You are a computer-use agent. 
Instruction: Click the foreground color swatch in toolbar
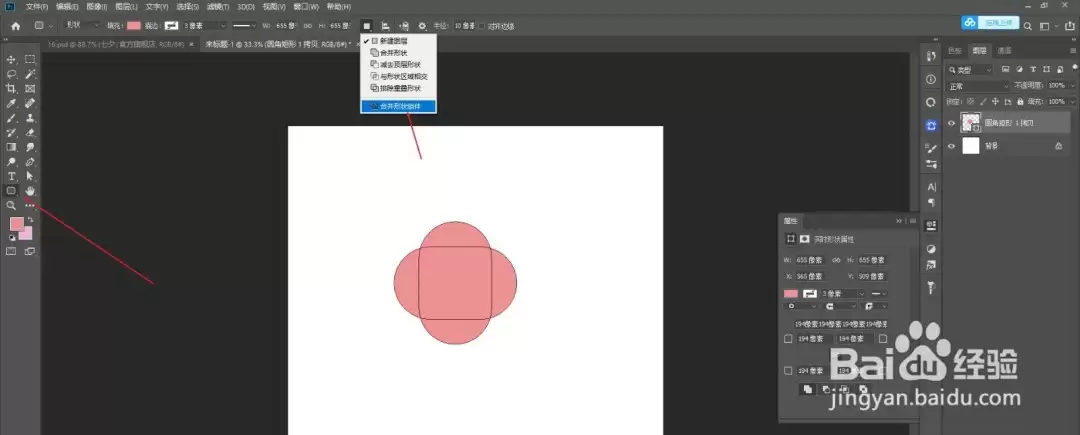[x=17, y=224]
